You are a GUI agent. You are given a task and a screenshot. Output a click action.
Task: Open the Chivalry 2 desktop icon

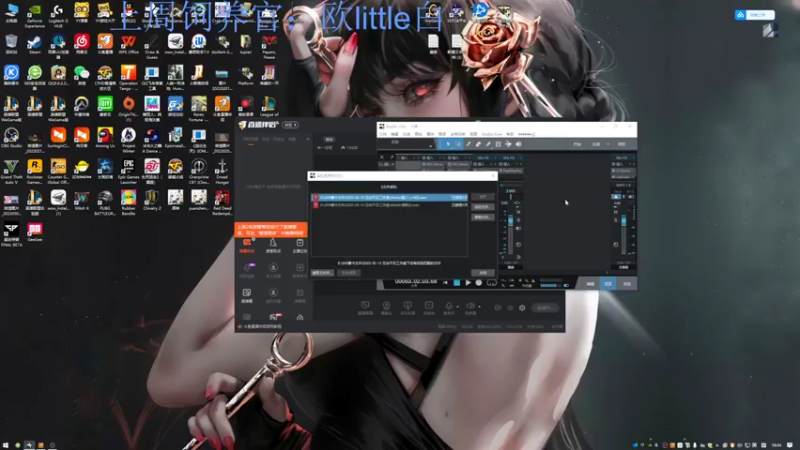(x=152, y=201)
